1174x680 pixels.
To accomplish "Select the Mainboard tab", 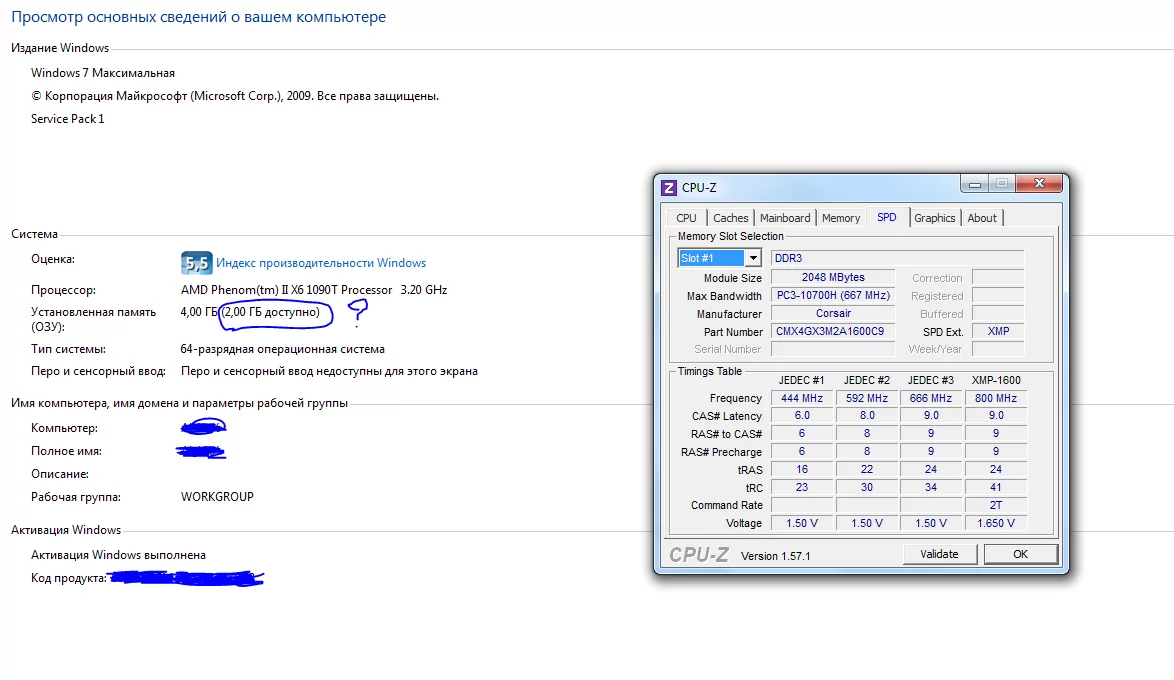I will pos(785,218).
